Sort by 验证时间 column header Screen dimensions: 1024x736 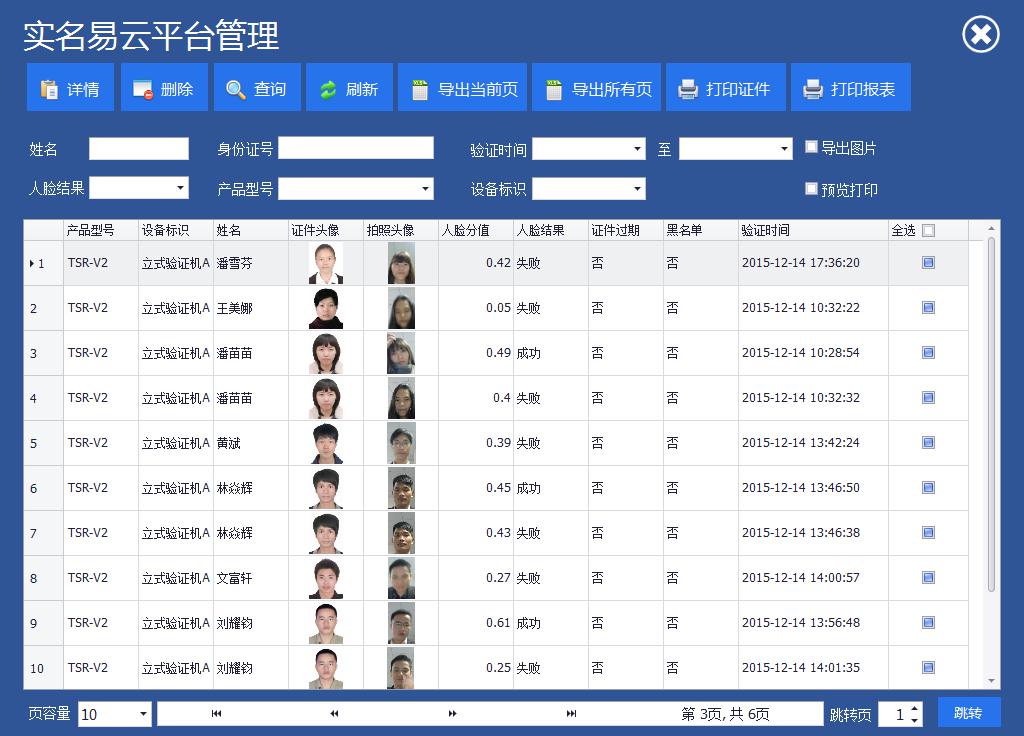[x=814, y=230]
